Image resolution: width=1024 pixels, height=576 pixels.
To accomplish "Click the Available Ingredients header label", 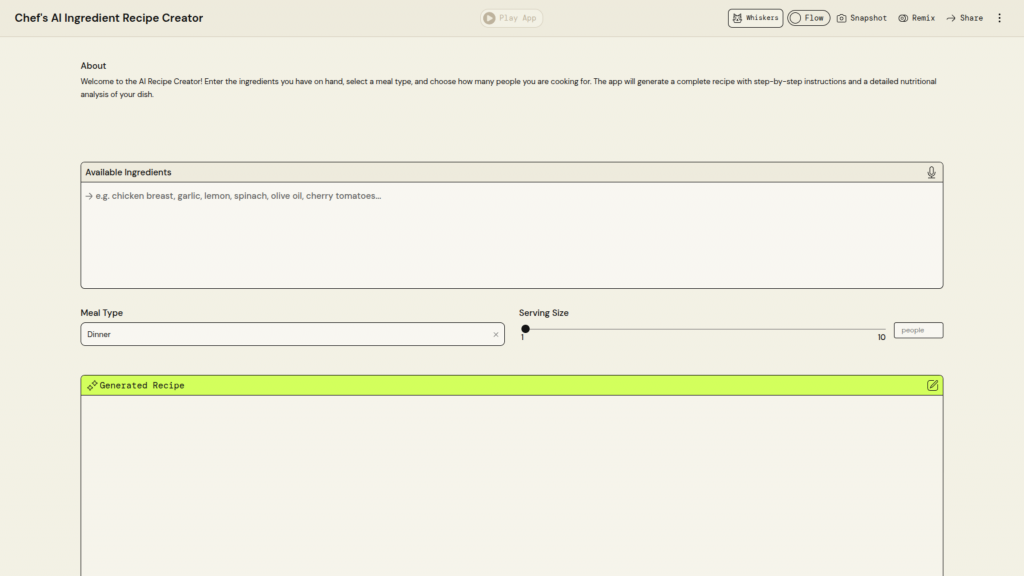I will [x=128, y=173].
